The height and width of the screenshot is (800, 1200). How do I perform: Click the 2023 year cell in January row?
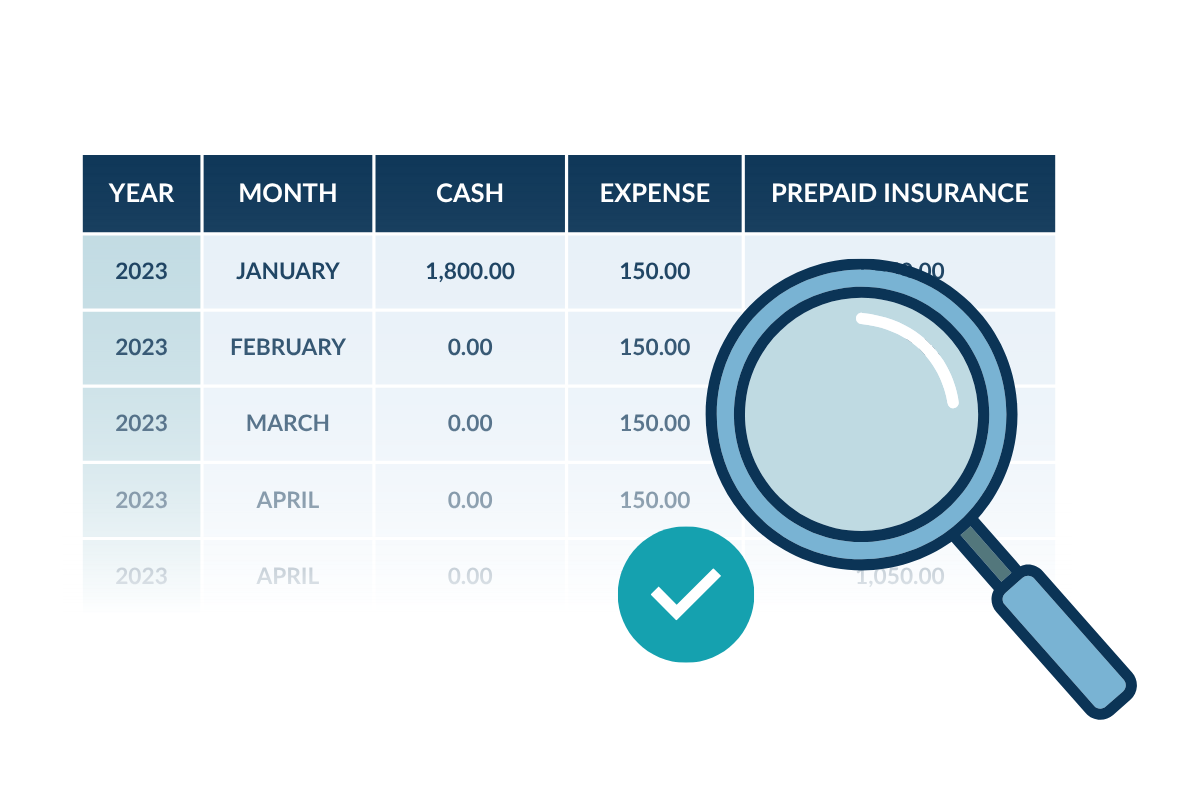coord(141,271)
